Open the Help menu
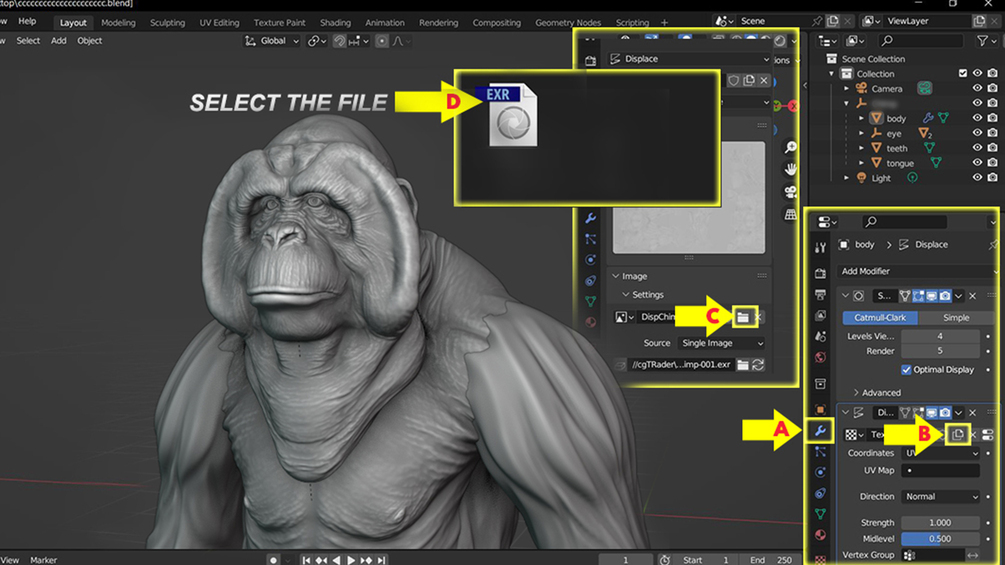 point(27,22)
